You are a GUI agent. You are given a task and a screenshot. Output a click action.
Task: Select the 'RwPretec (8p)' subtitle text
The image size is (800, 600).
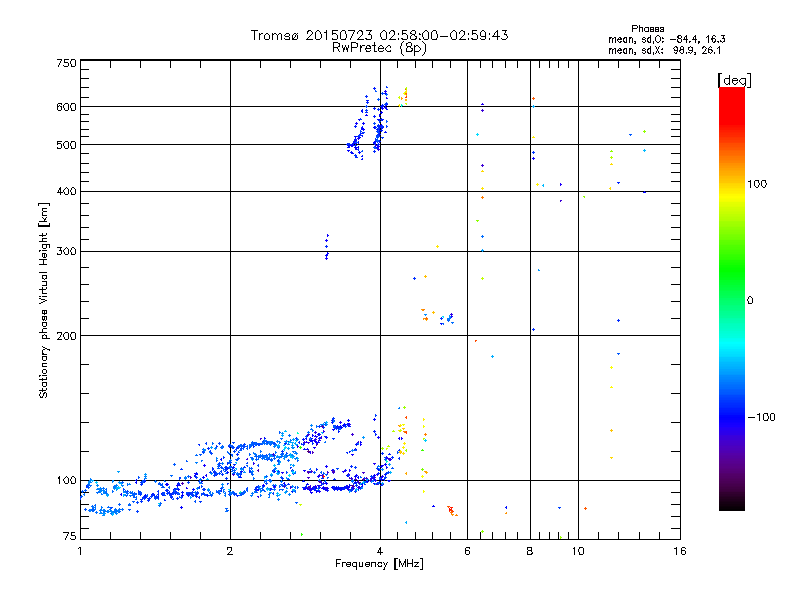tap(379, 48)
